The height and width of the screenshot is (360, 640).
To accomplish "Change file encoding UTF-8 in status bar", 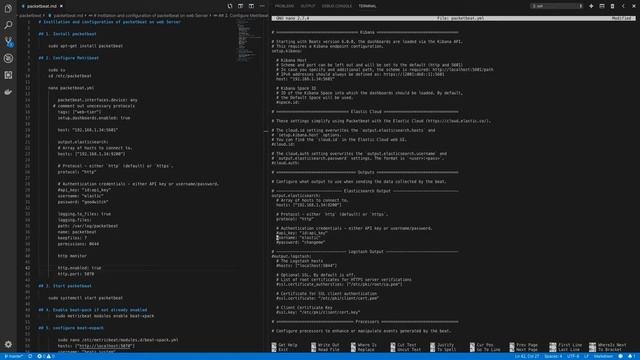I will point(573,356).
